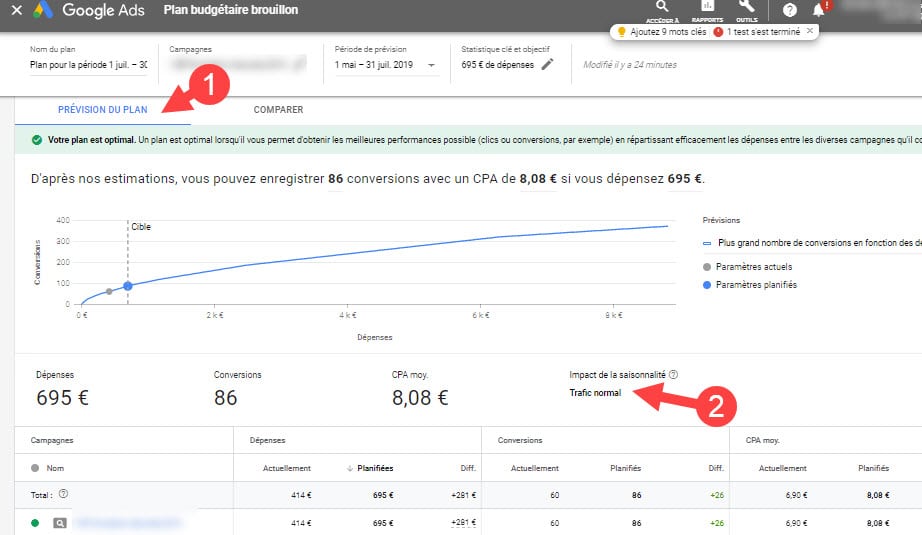Dismiss the keyword suggestion notification popup
The image size is (922, 535).
[x=810, y=31]
